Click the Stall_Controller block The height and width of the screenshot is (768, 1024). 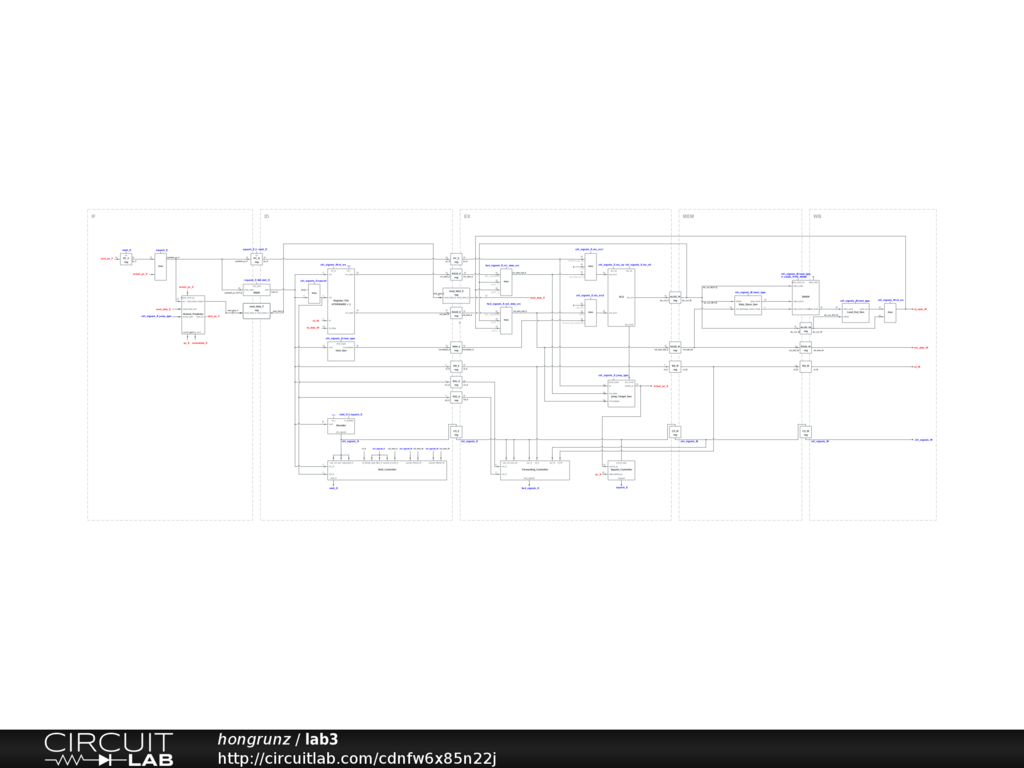click(387, 470)
